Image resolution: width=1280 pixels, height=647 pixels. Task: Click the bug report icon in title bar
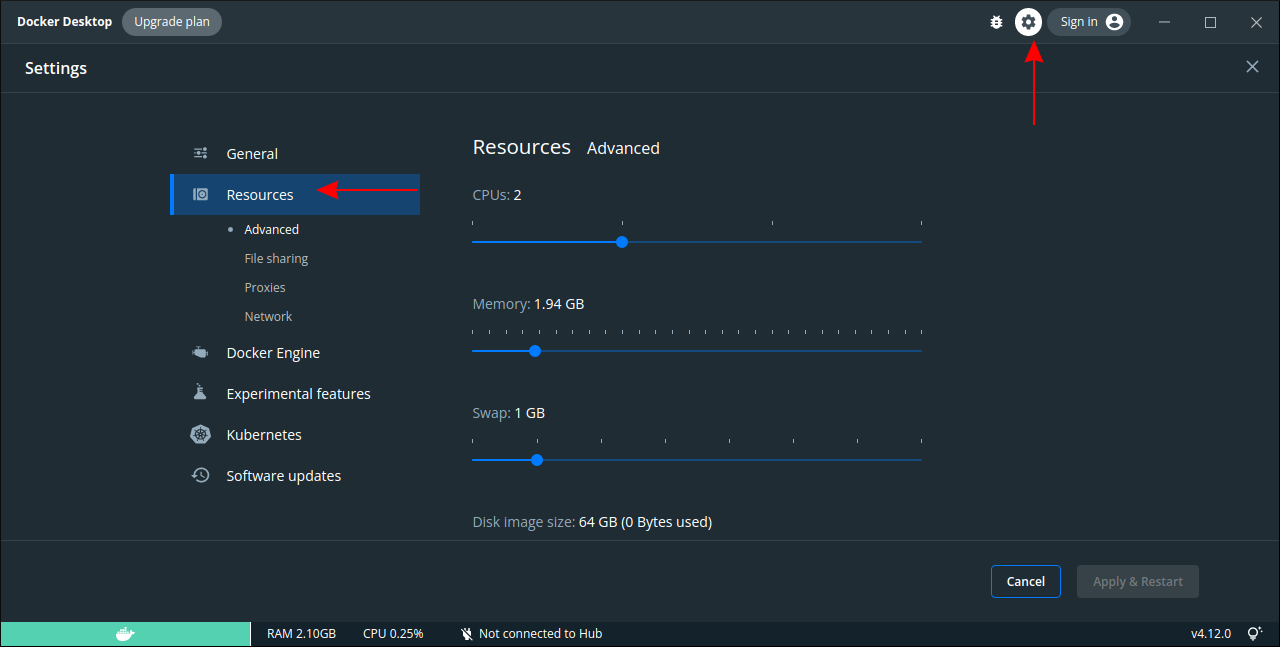click(996, 21)
